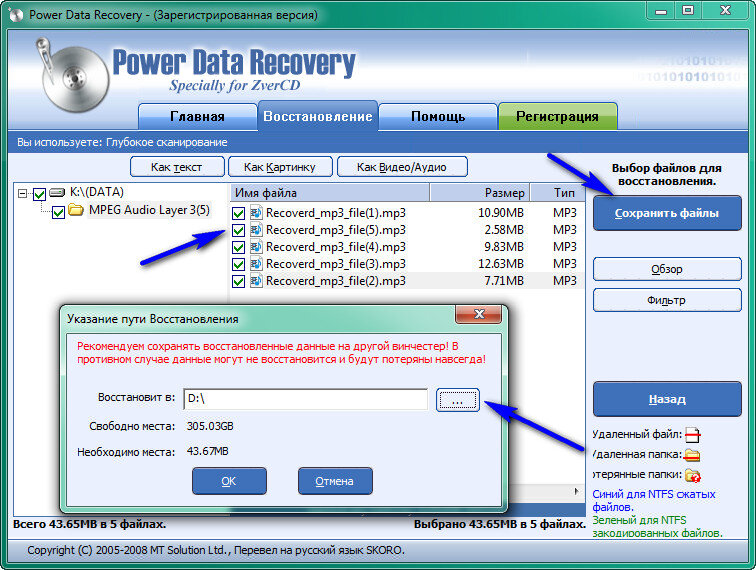Sort by the Тип column header
Viewport: 756px width, 570px height.
pyautogui.click(x=558, y=192)
